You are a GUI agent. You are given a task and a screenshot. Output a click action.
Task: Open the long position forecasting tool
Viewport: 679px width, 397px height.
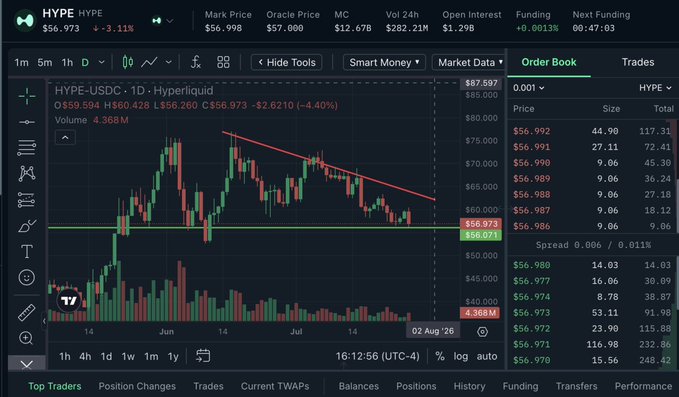pos(27,200)
